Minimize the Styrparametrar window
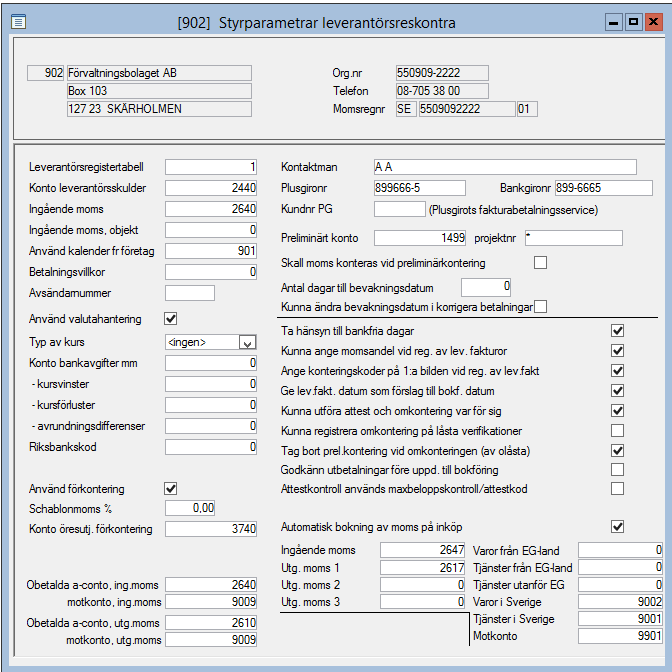Screen dimensions: 672x672 pos(614,22)
